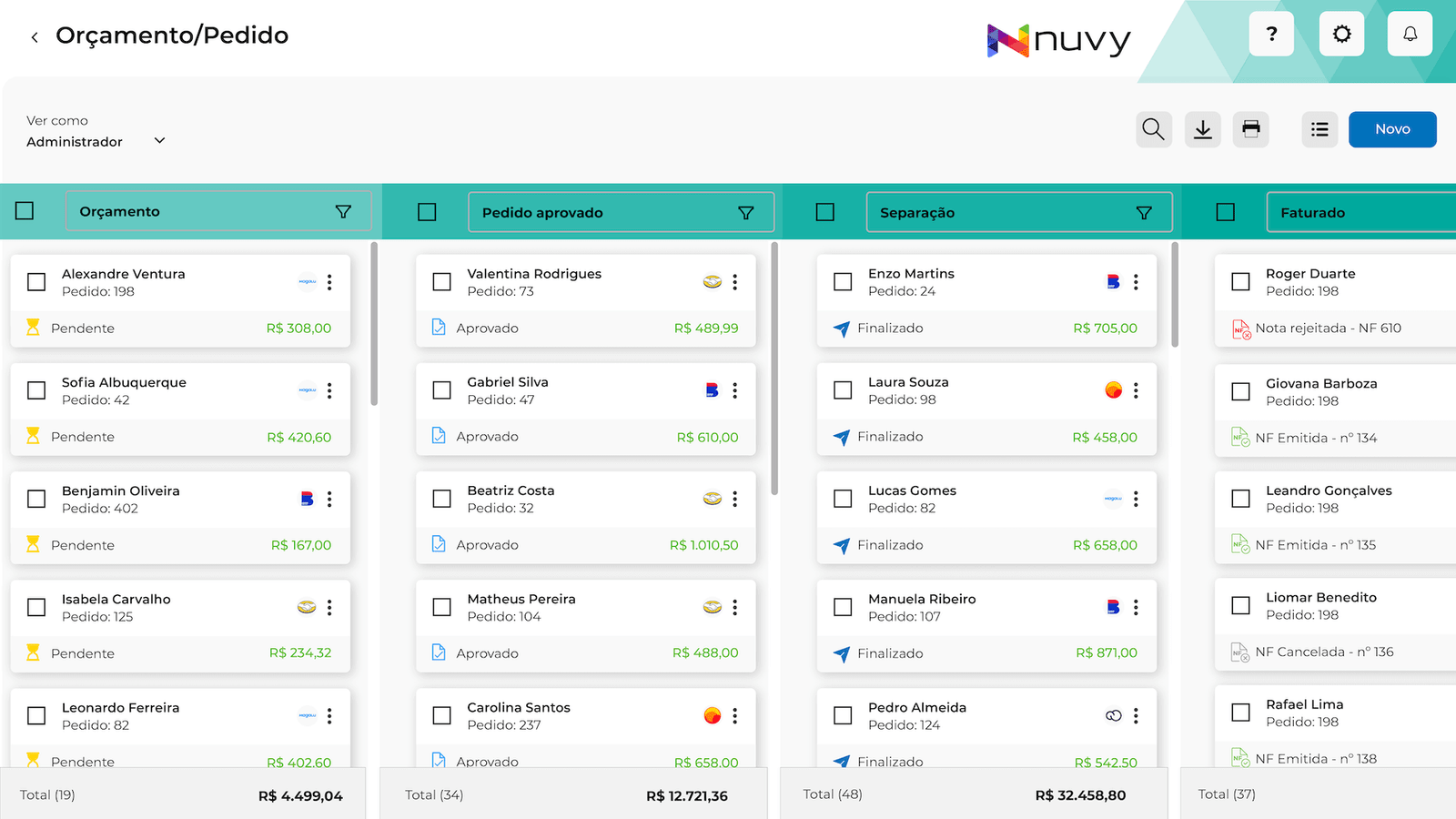Click the Orçamento column vertical scrollbar
This screenshot has width=1456, height=819.
click(x=374, y=323)
